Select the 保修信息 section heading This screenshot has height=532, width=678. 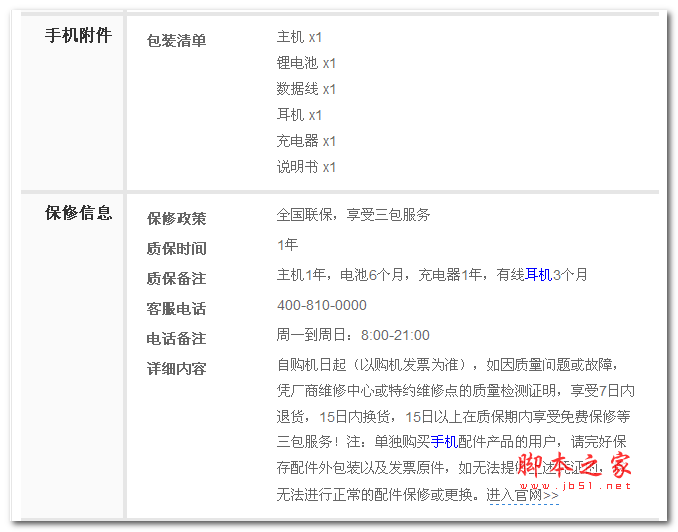pyautogui.click(x=78, y=213)
